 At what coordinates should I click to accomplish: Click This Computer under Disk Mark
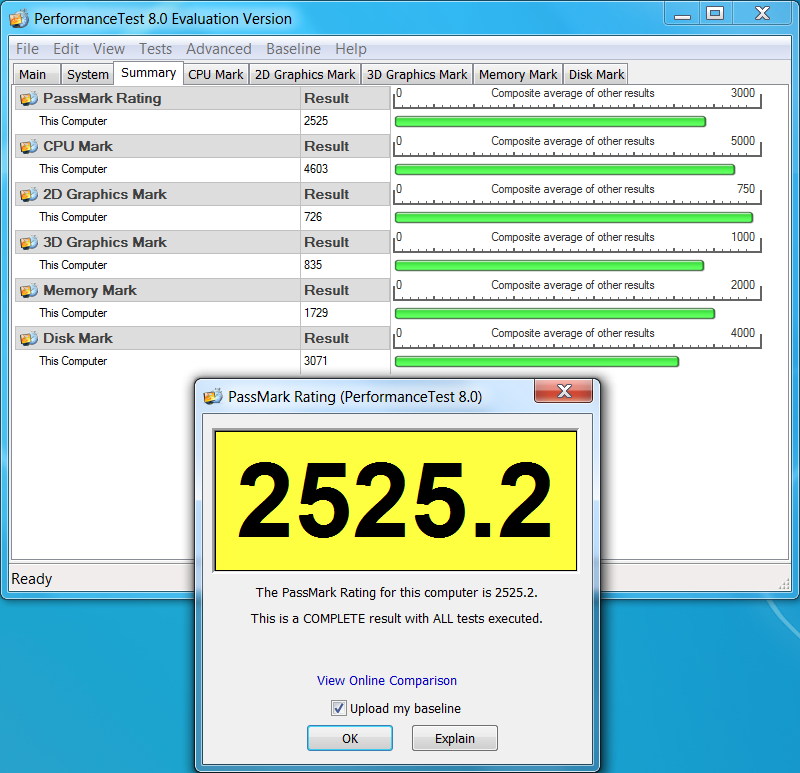(x=73, y=361)
